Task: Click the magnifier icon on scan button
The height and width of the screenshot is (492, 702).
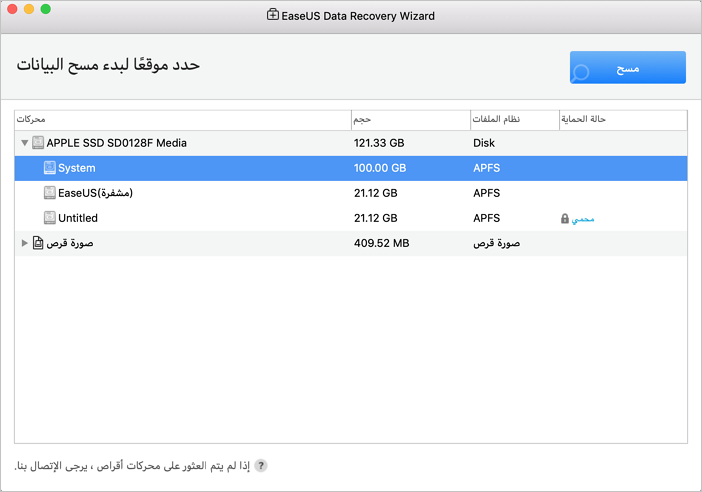Action: pyautogui.click(x=580, y=72)
